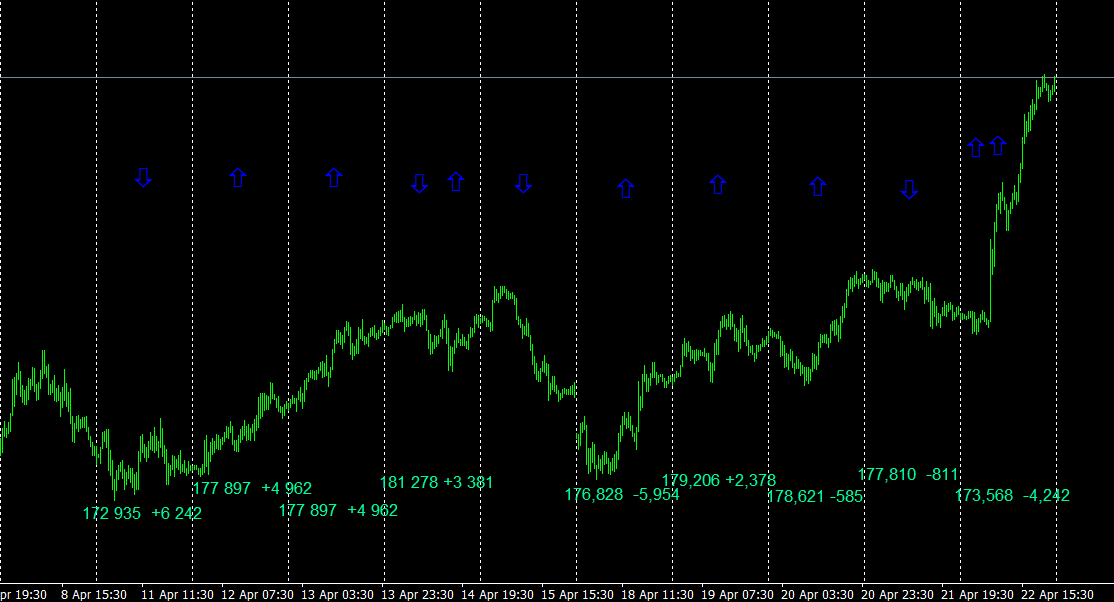Click the 22 Apr 15:30 time label
The height and width of the screenshot is (602, 1114).
[x=1058, y=594]
